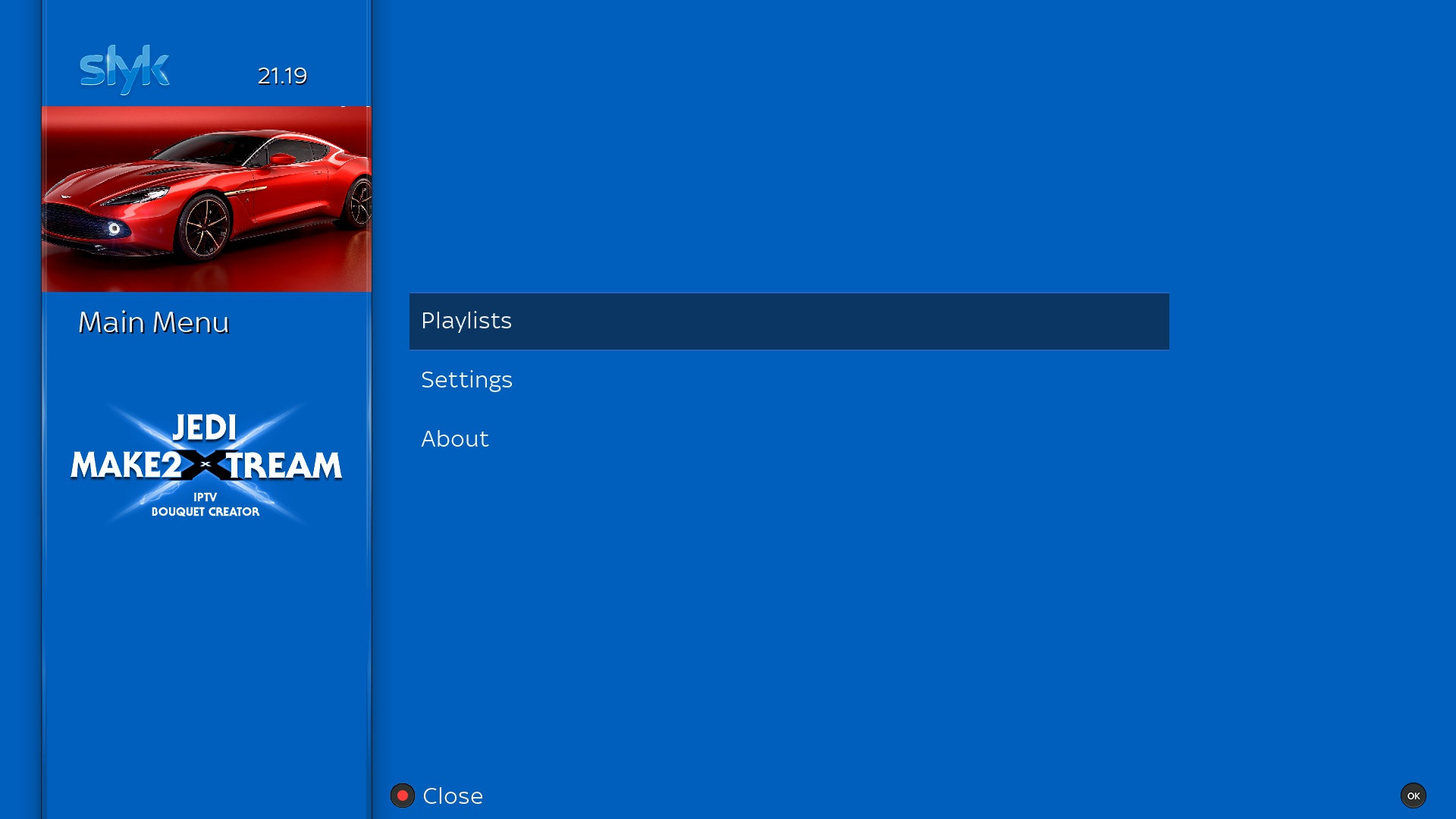
Task: Click the red Close button icon
Action: click(x=403, y=795)
